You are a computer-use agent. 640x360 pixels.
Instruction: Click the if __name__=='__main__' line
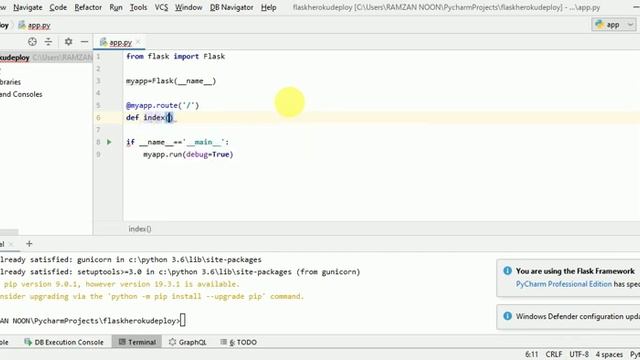point(178,142)
